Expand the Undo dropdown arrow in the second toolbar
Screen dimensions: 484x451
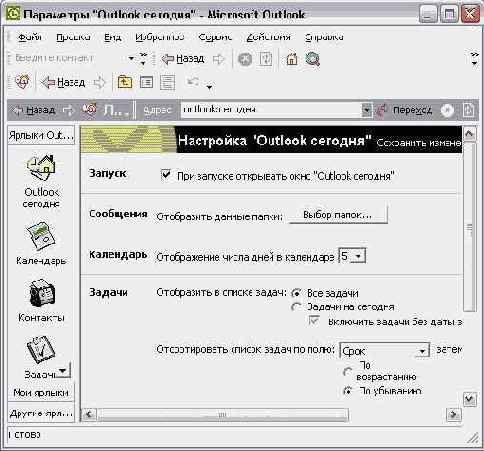point(209,87)
